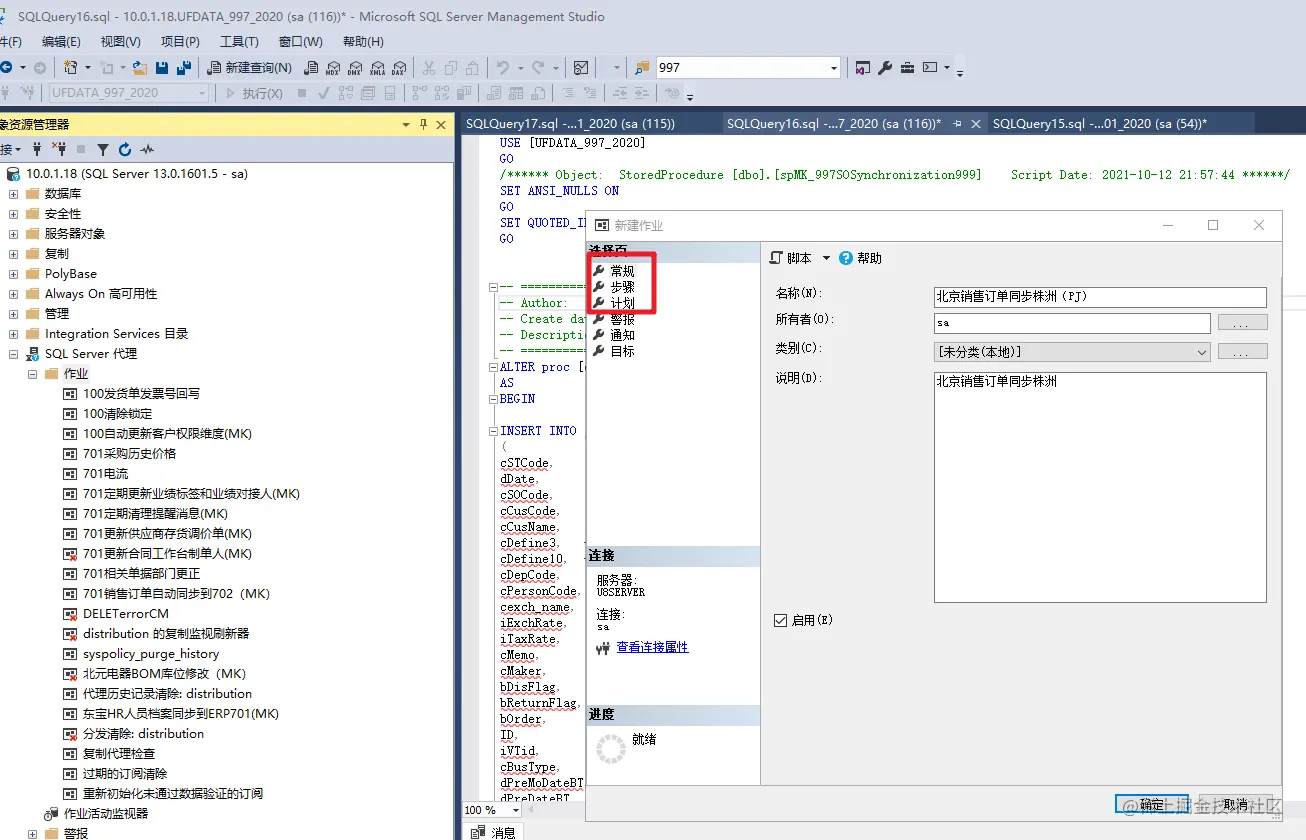This screenshot has width=1306, height=840.
Task: Close the SQLQuery16.sql tab
Action: 974,123
